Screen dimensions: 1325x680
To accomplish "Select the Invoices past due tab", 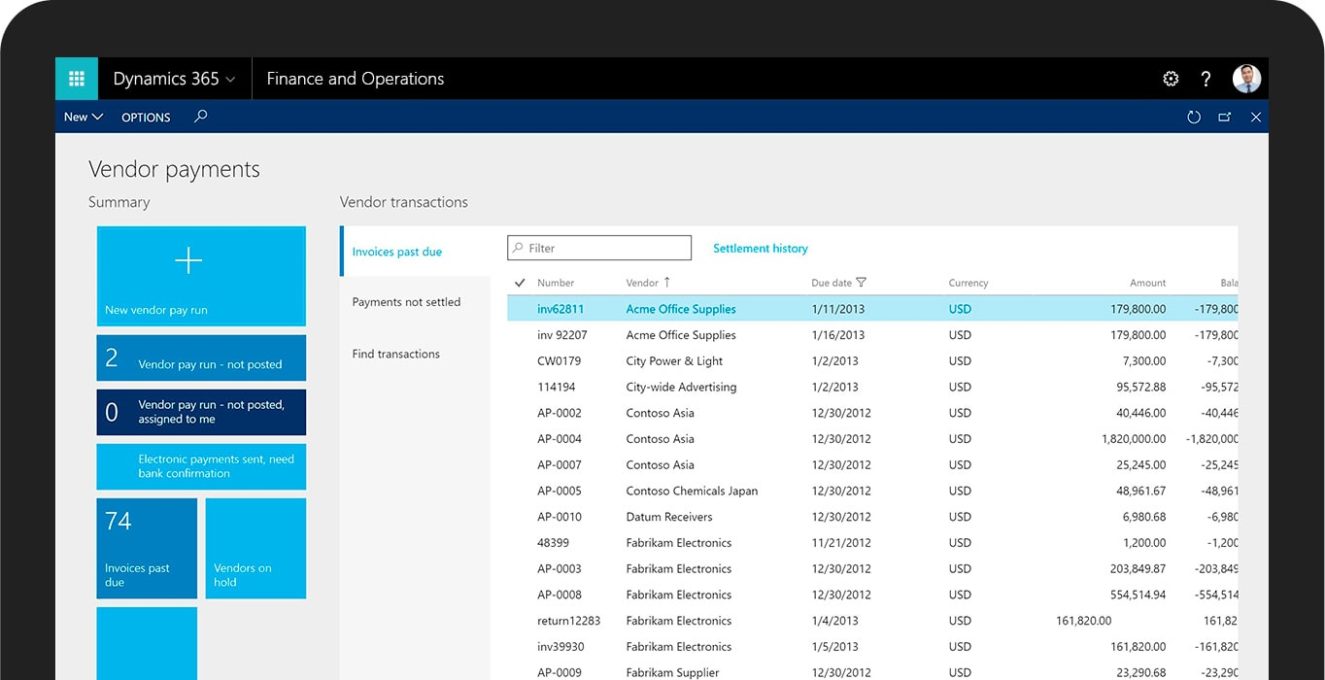I will tap(415, 252).
